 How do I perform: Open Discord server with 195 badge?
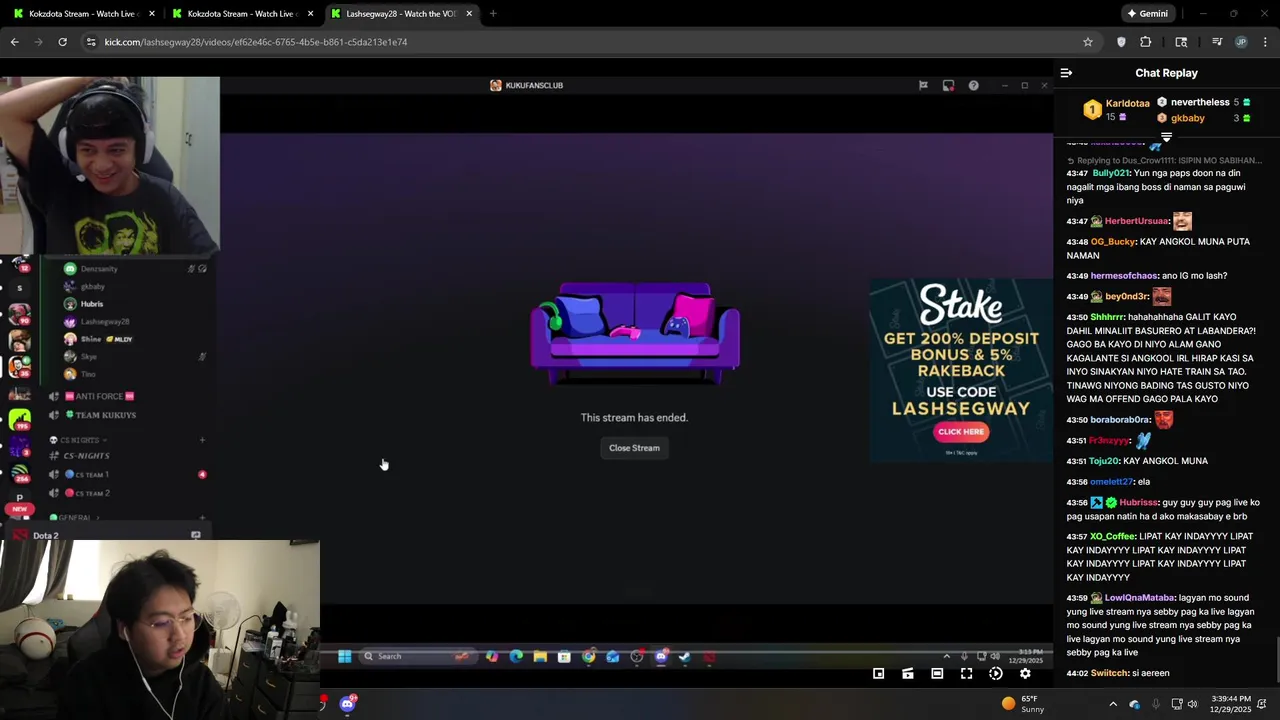pos(20,421)
